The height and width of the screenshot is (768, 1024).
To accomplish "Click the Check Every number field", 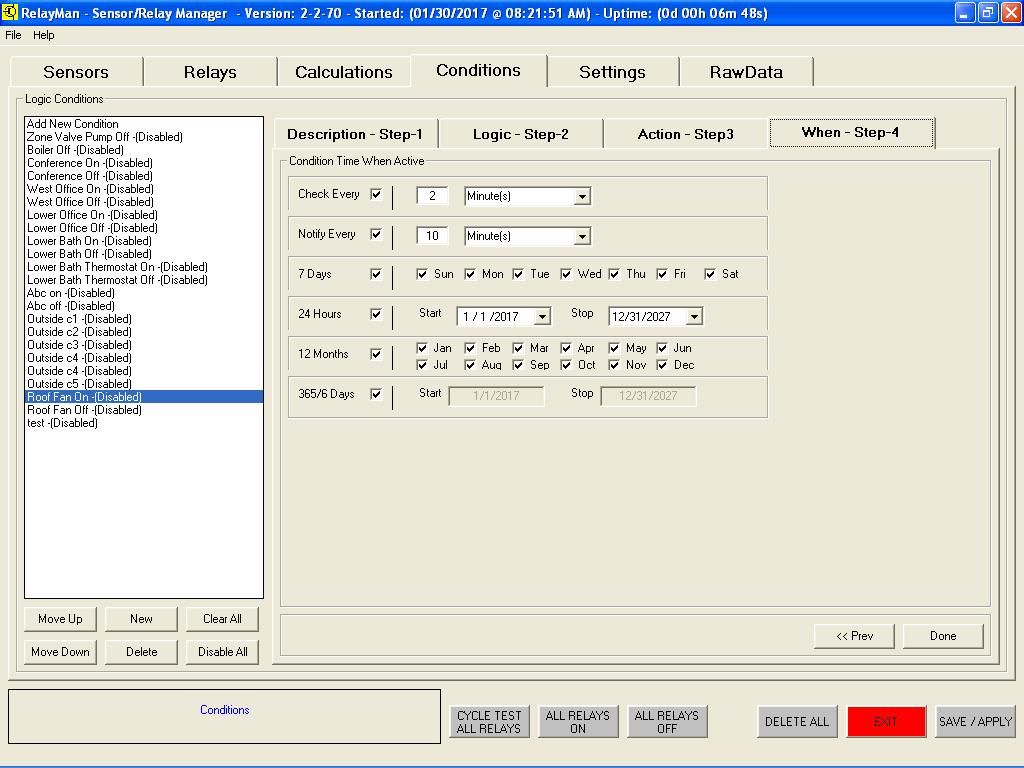I will point(432,196).
